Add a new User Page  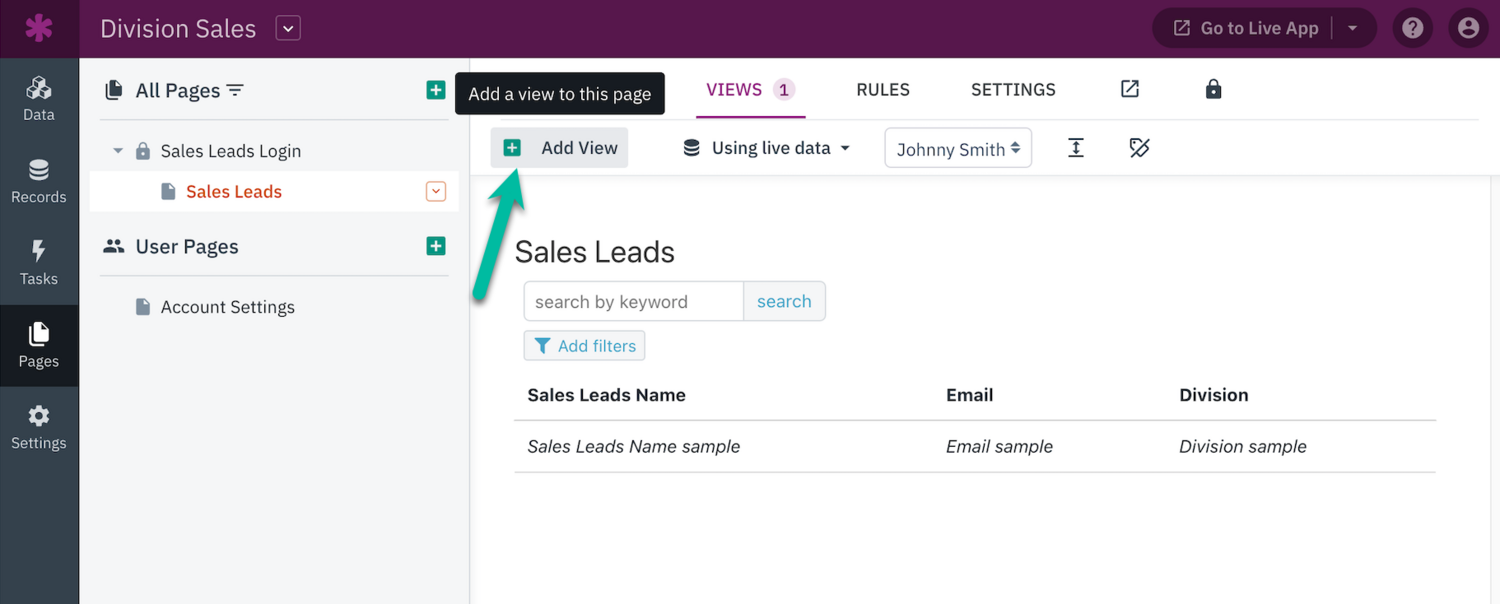click(x=436, y=246)
